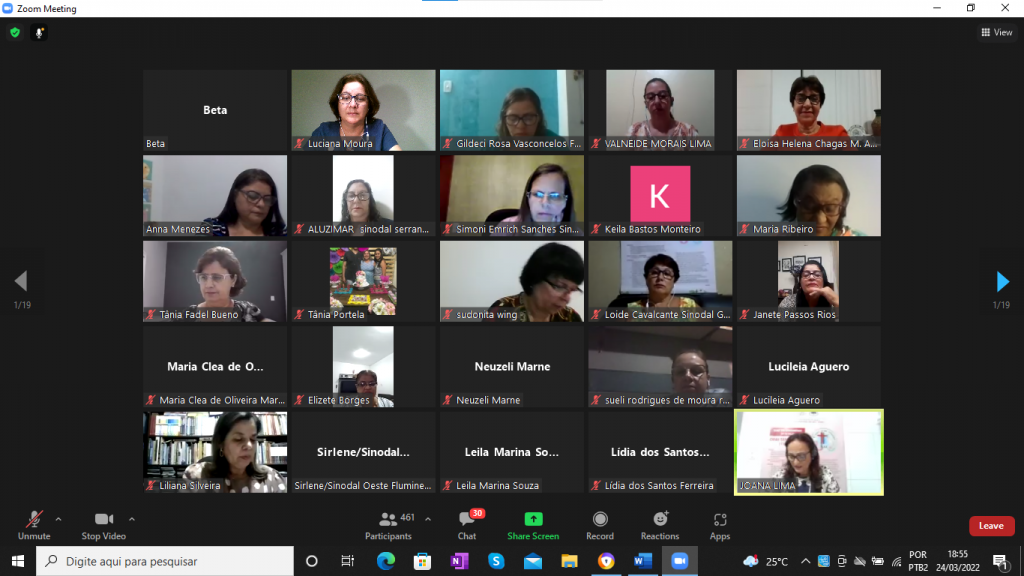Open Zoom Apps
Viewport: 1024px width, 576px height.
coord(720,524)
